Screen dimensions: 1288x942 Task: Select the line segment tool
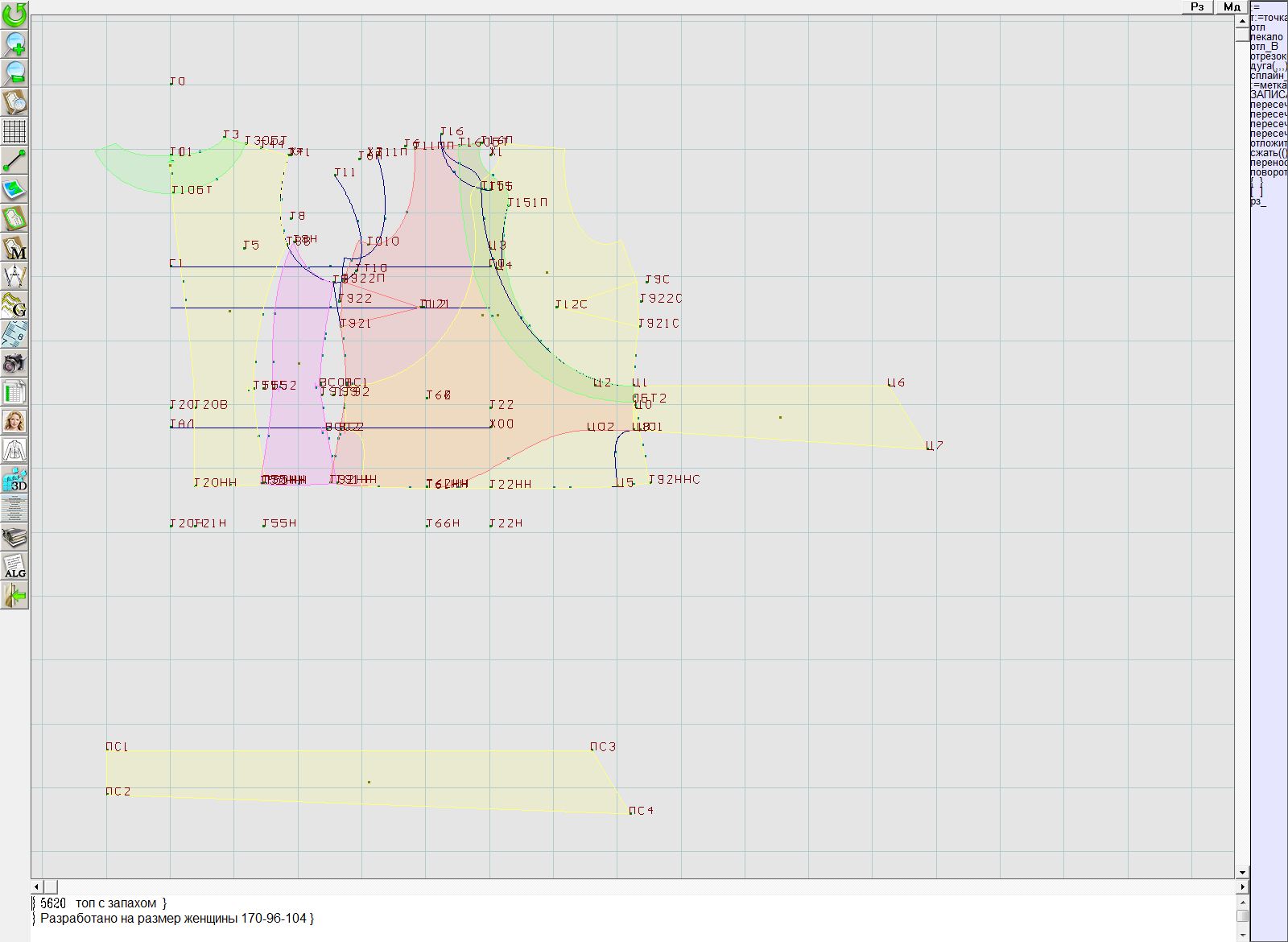coord(14,160)
